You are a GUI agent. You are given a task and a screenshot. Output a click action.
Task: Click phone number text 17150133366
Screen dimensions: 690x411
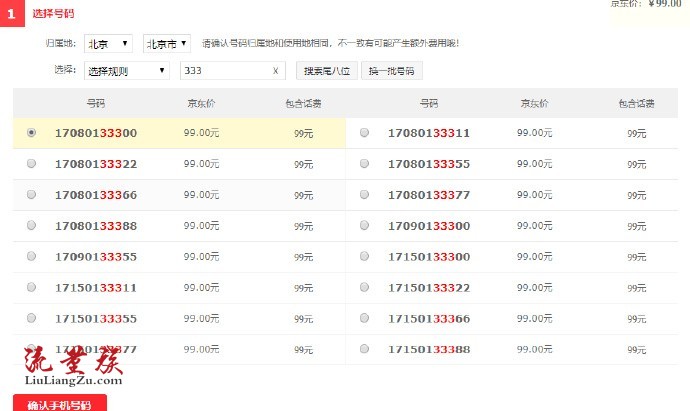429,319
